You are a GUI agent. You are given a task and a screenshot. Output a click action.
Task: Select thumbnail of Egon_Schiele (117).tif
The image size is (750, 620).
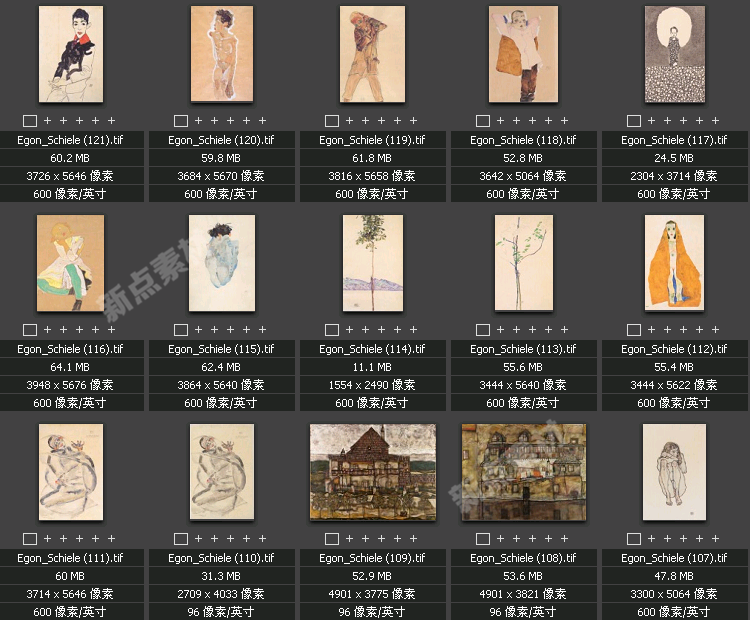(675, 54)
